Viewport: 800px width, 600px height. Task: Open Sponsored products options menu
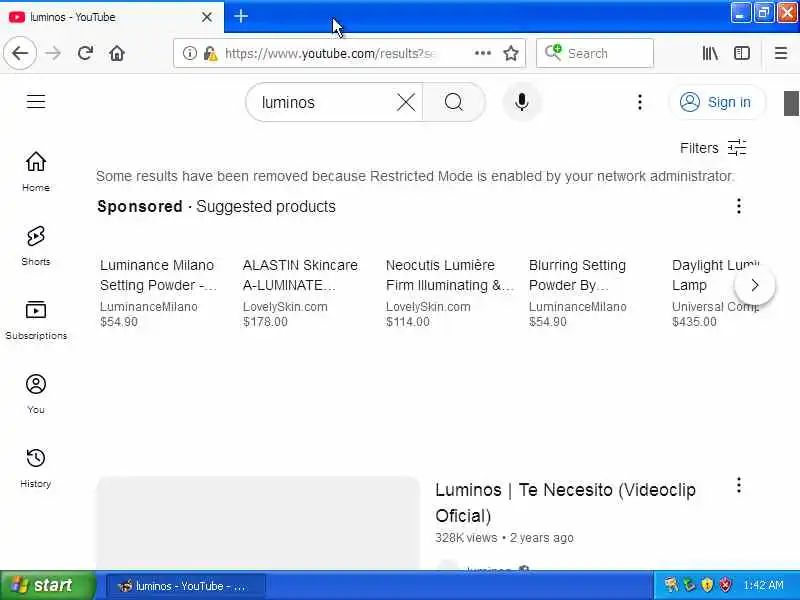tap(738, 206)
